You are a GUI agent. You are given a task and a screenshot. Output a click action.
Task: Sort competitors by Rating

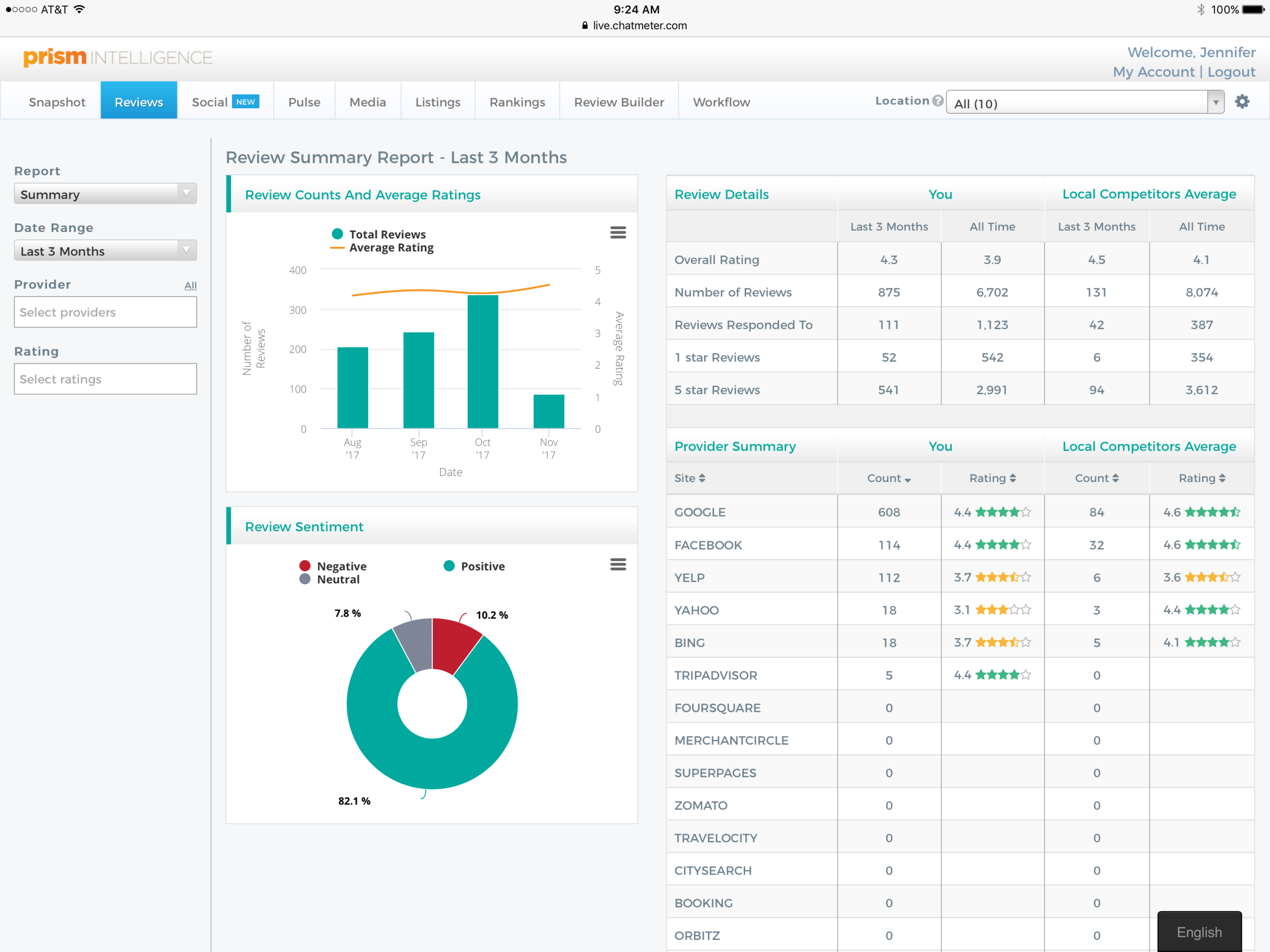pos(1203,478)
